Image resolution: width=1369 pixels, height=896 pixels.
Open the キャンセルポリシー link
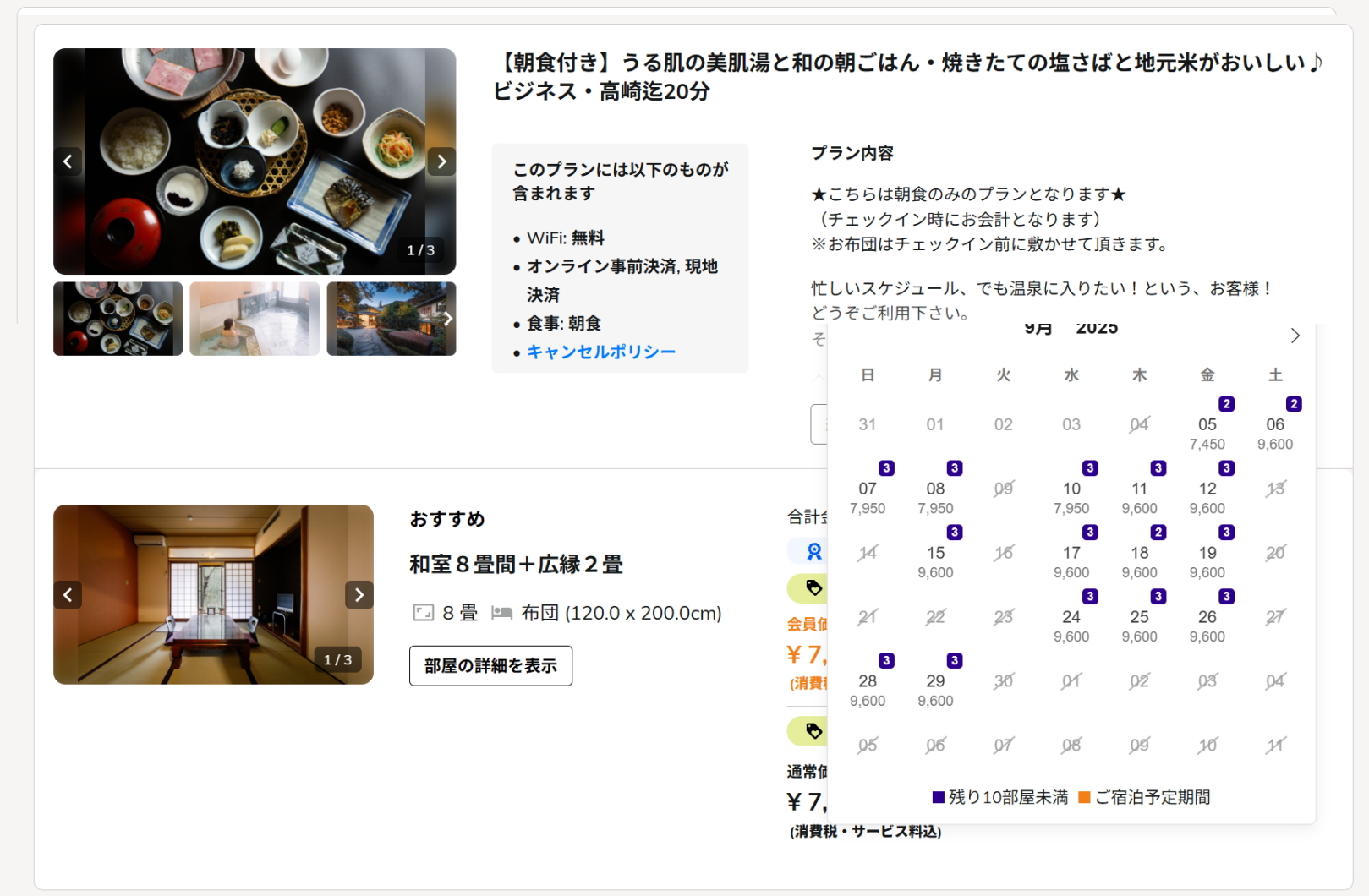(x=601, y=352)
